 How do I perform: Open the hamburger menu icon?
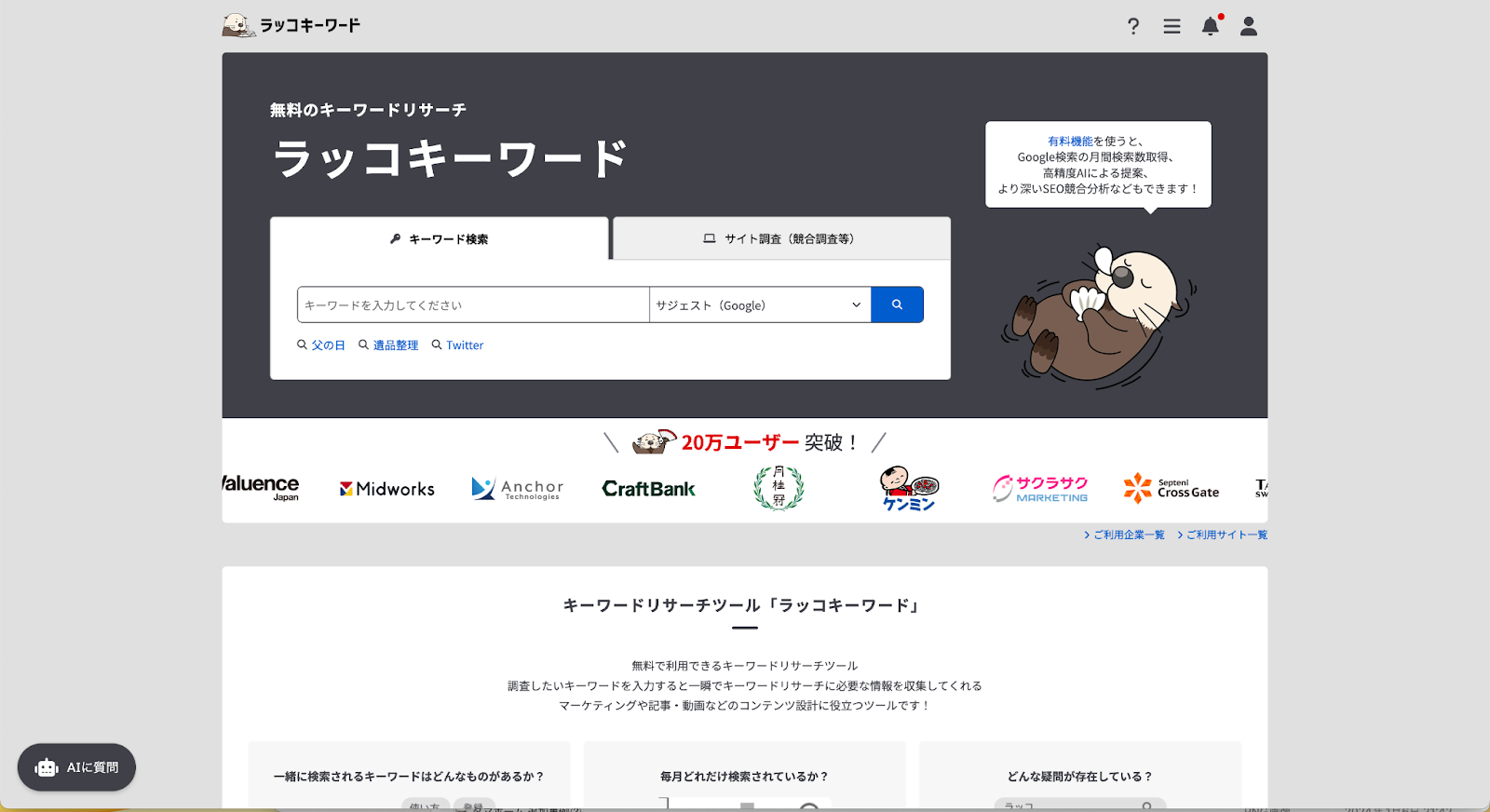click(1172, 26)
